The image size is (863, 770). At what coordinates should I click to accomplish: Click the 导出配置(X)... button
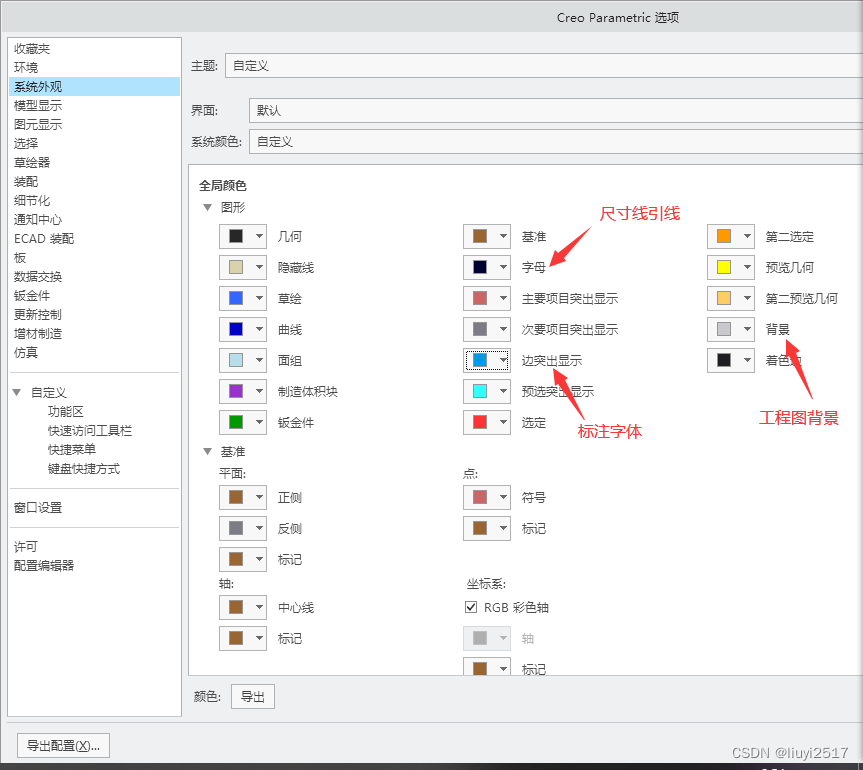[x=63, y=746]
